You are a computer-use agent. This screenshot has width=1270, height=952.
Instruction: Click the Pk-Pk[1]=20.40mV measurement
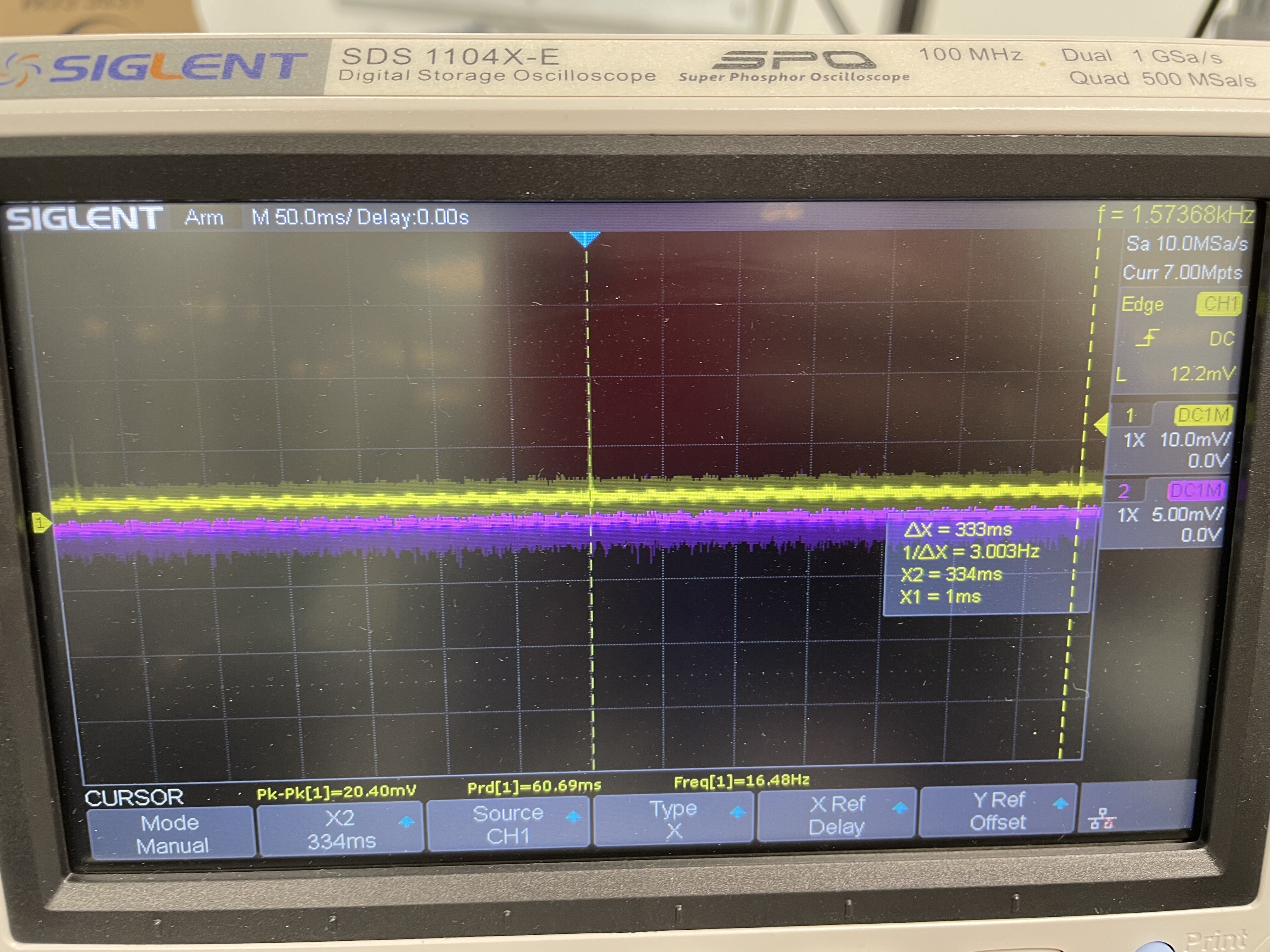click(336, 792)
